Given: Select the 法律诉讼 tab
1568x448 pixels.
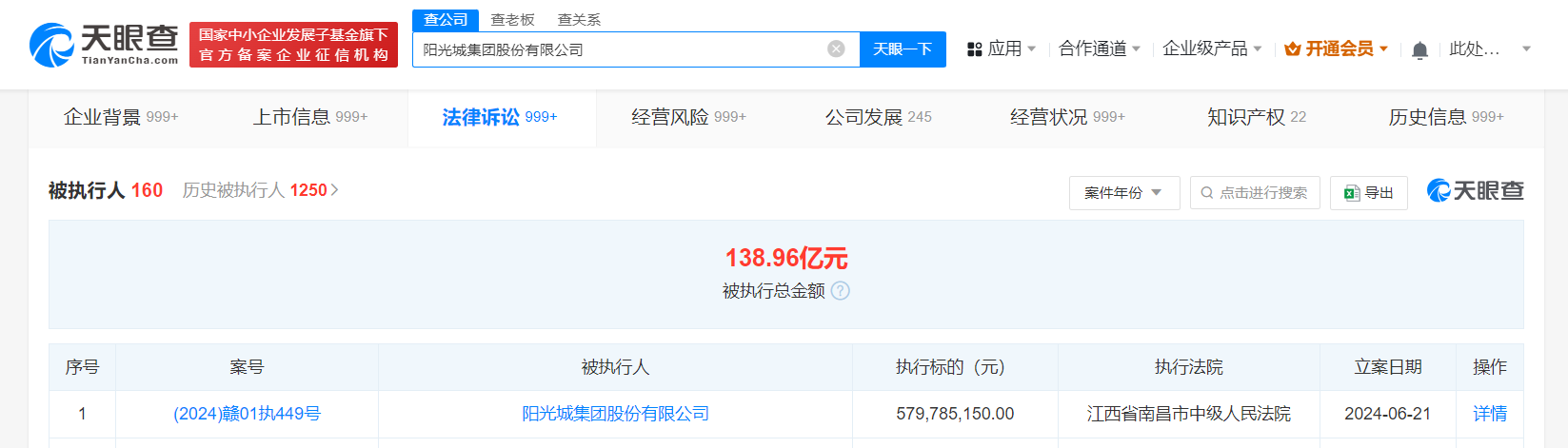Looking at the screenshot, I should 501,117.
